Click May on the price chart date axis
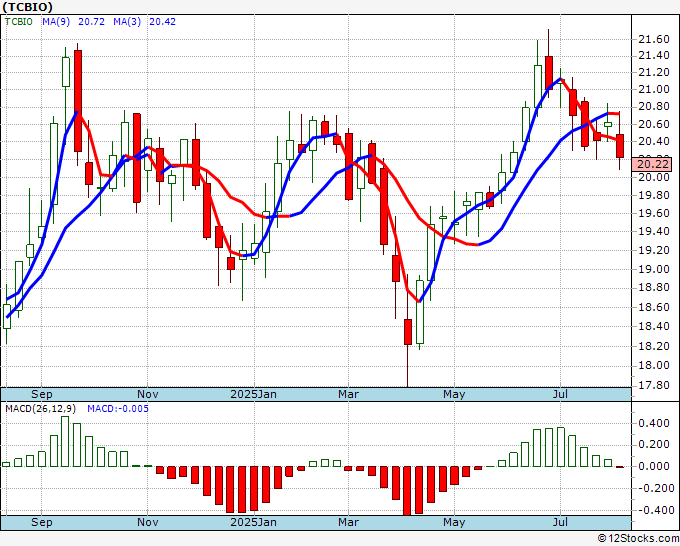 point(454,394)
